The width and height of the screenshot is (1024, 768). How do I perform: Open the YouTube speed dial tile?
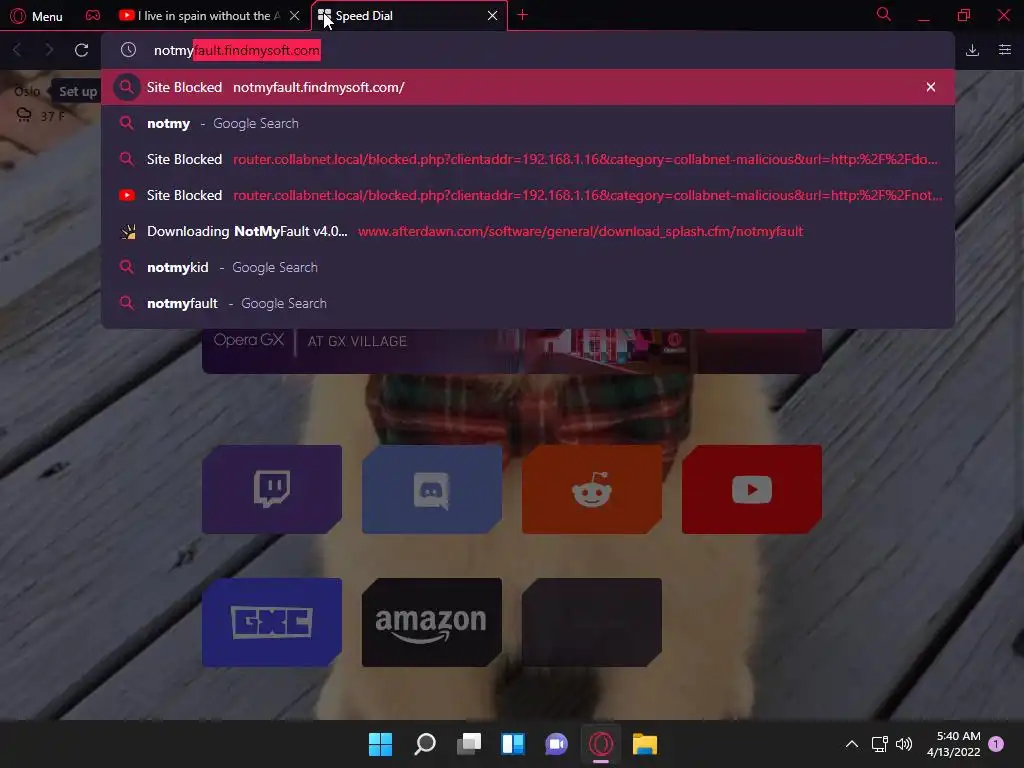coord(752,489)
